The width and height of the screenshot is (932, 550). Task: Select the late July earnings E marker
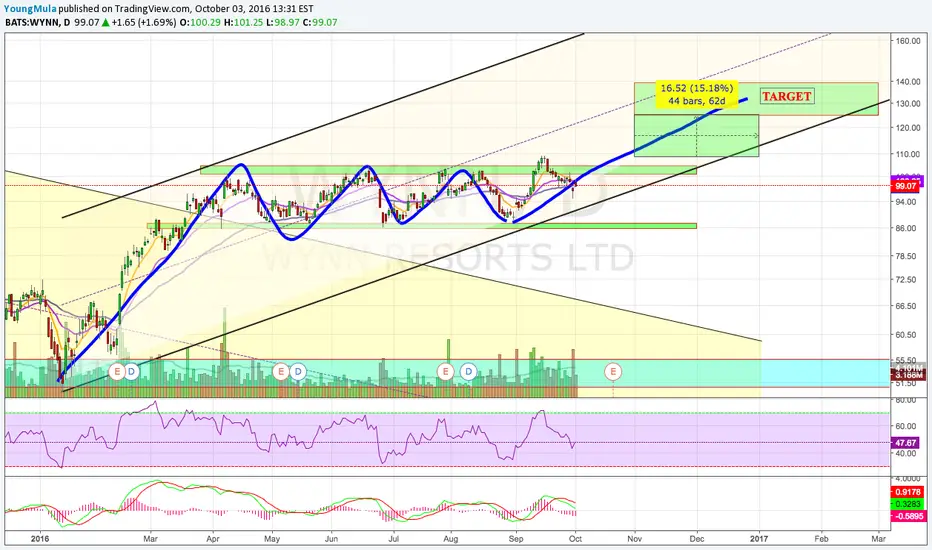pyautogui.click(x=445, y=372)
